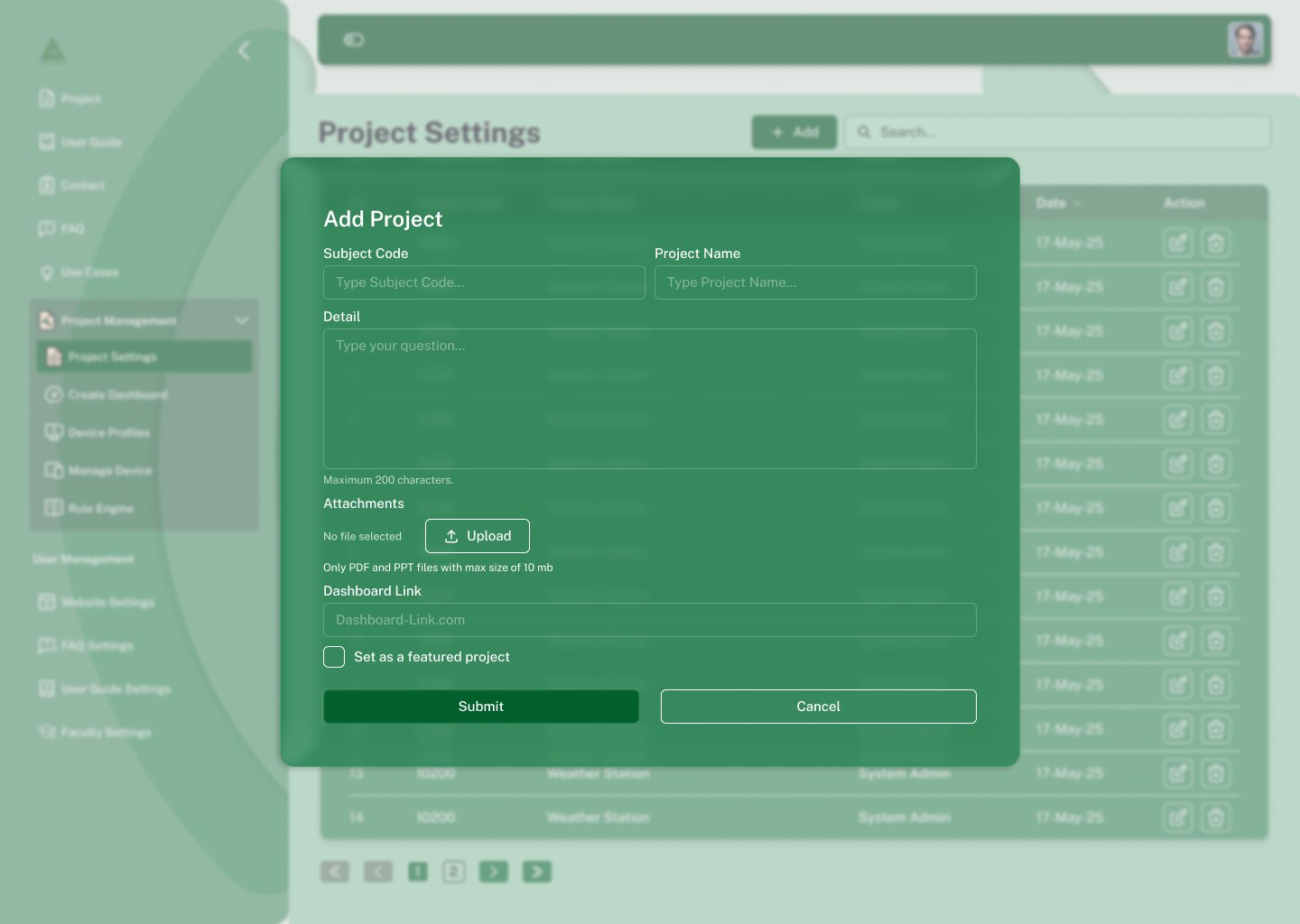Open Faculty Settings in the sidebar
This screenshot has height=924, width=1300.
[x=95, y=732]
